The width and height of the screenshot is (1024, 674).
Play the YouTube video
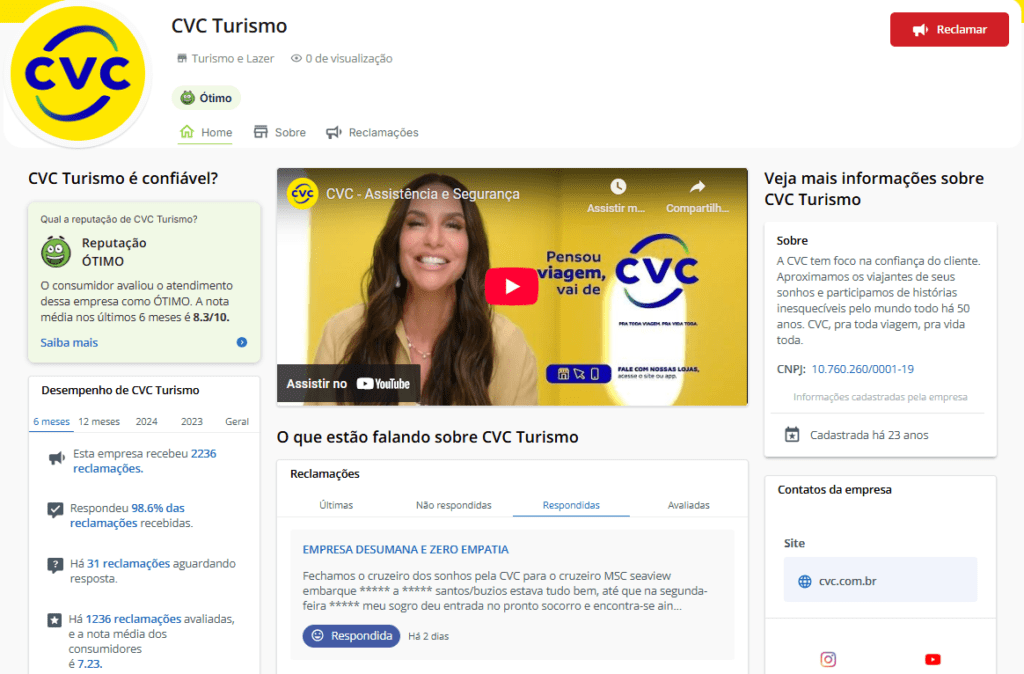pyautogui.click(x=511, y=286)
